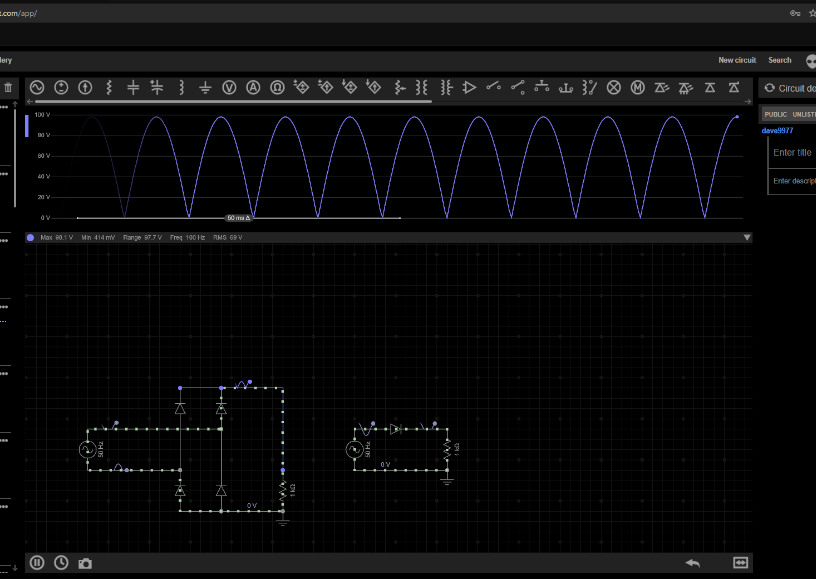Choose the lamp component icon
The height and width of the screenshot is (582, 816).
(614, 88)
